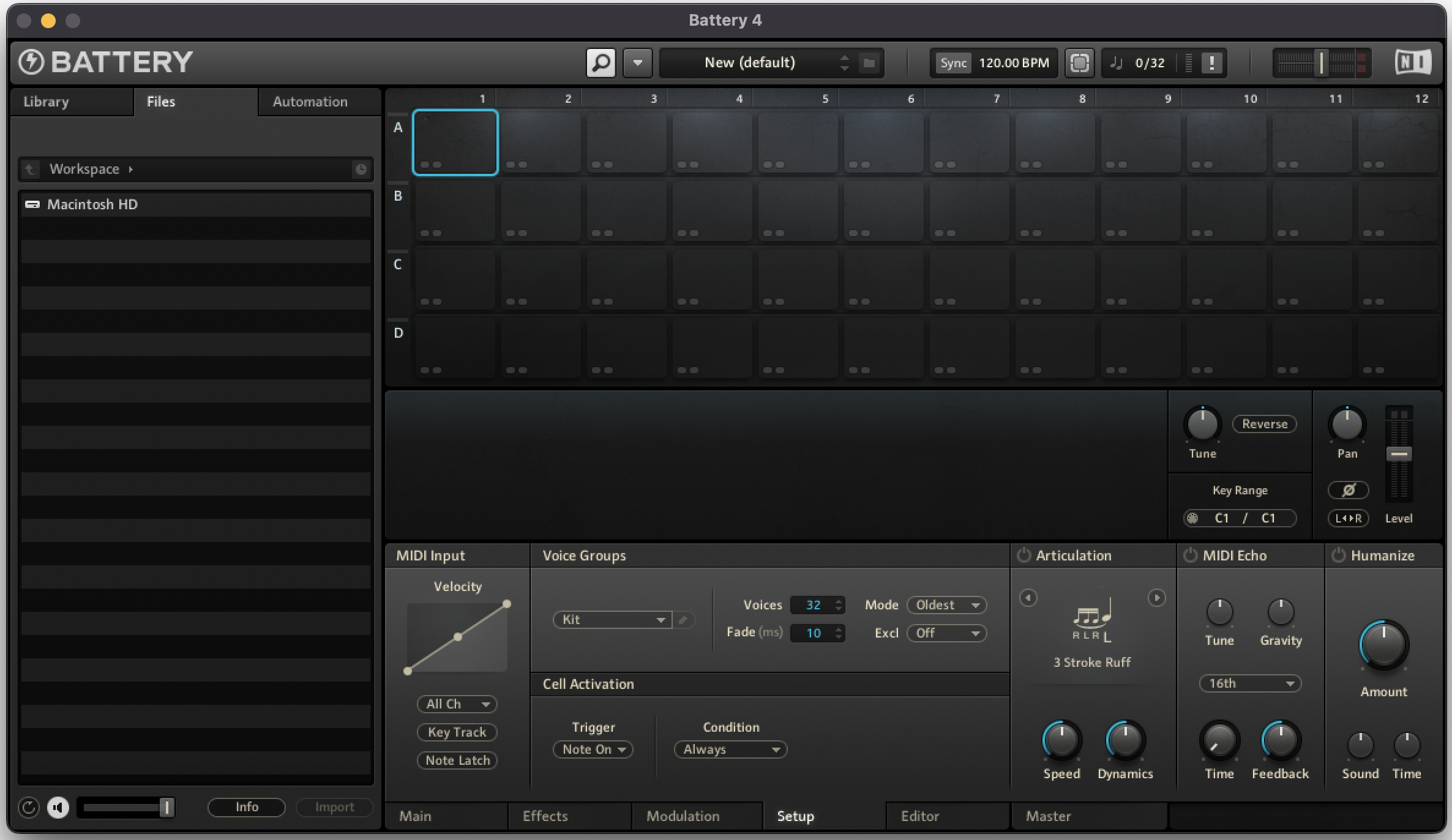Enable the Articulation power toggle
The image size is (1452, 840).
click(x=1024, y=556)
